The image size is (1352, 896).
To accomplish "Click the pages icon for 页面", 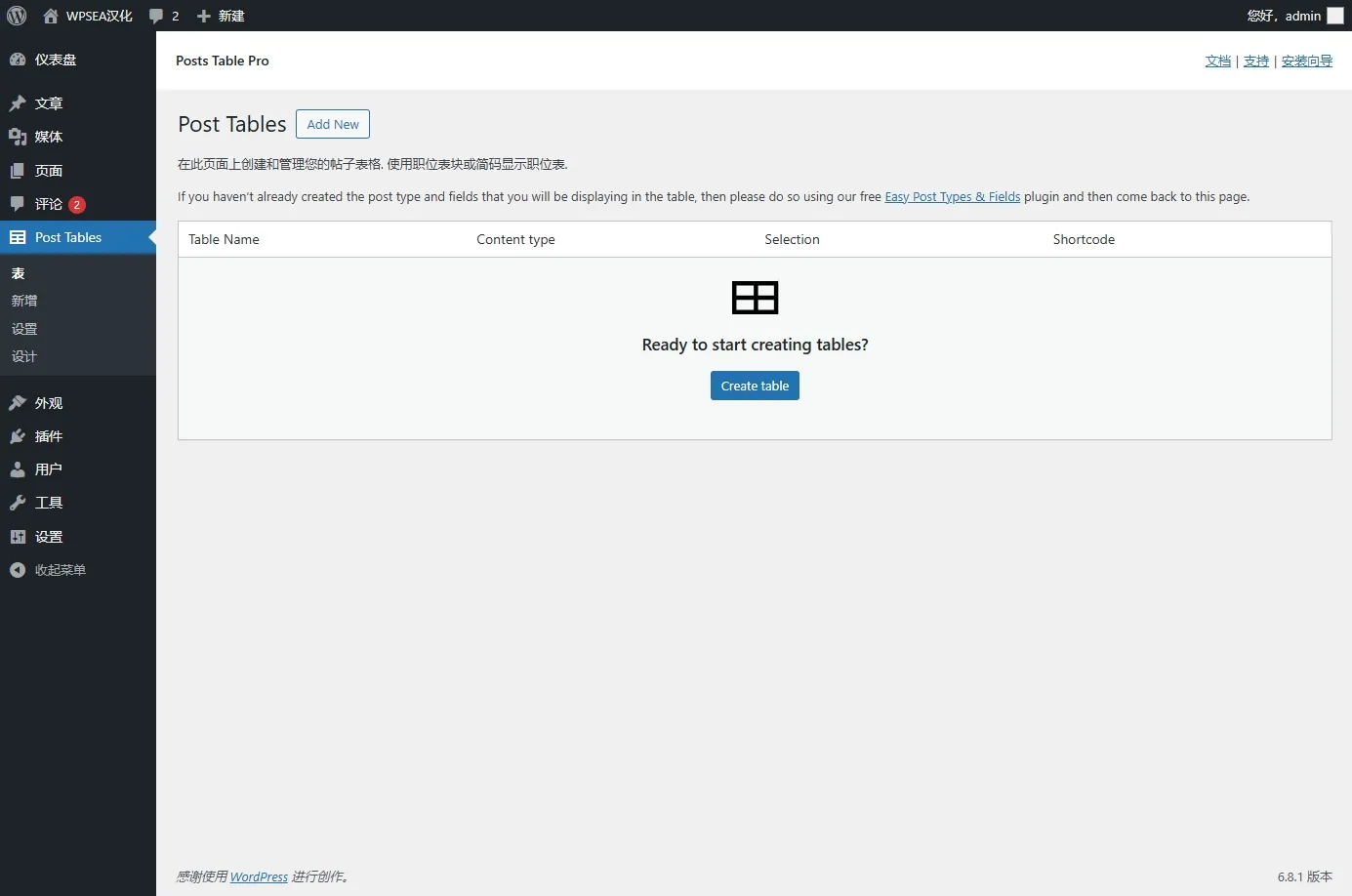I will point(18,171).
